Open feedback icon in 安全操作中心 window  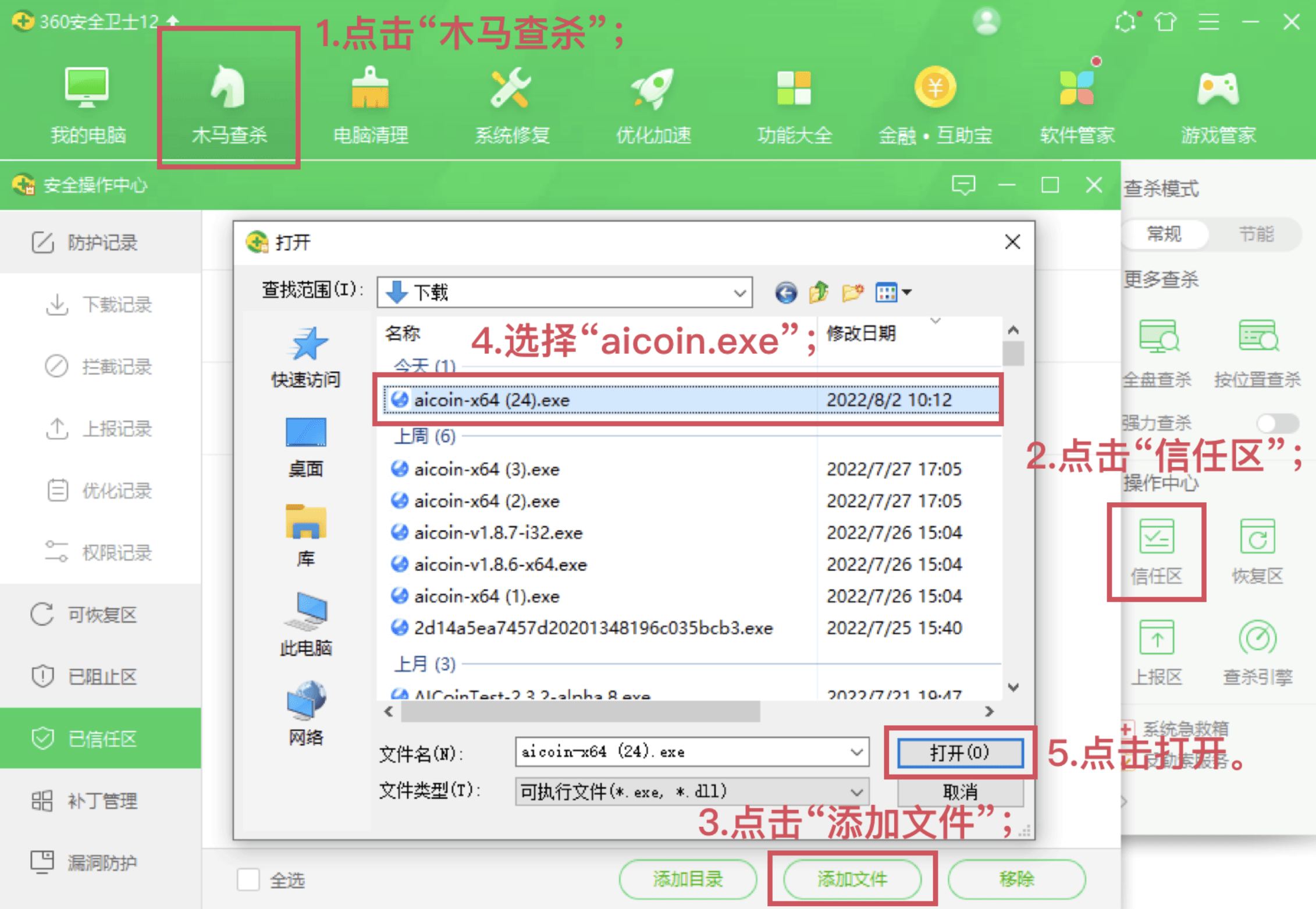[x=963, y=185]
